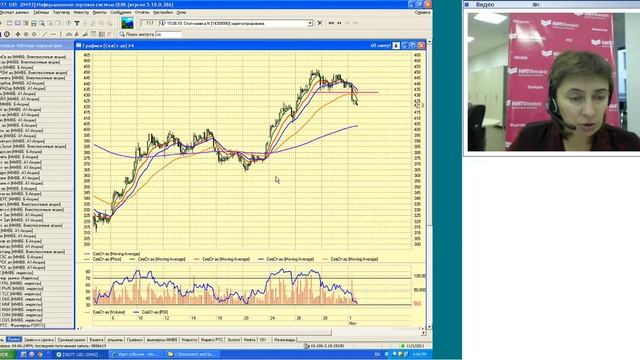Open the Окна menu
Screen dimensions: 640x360
point(181,13)
